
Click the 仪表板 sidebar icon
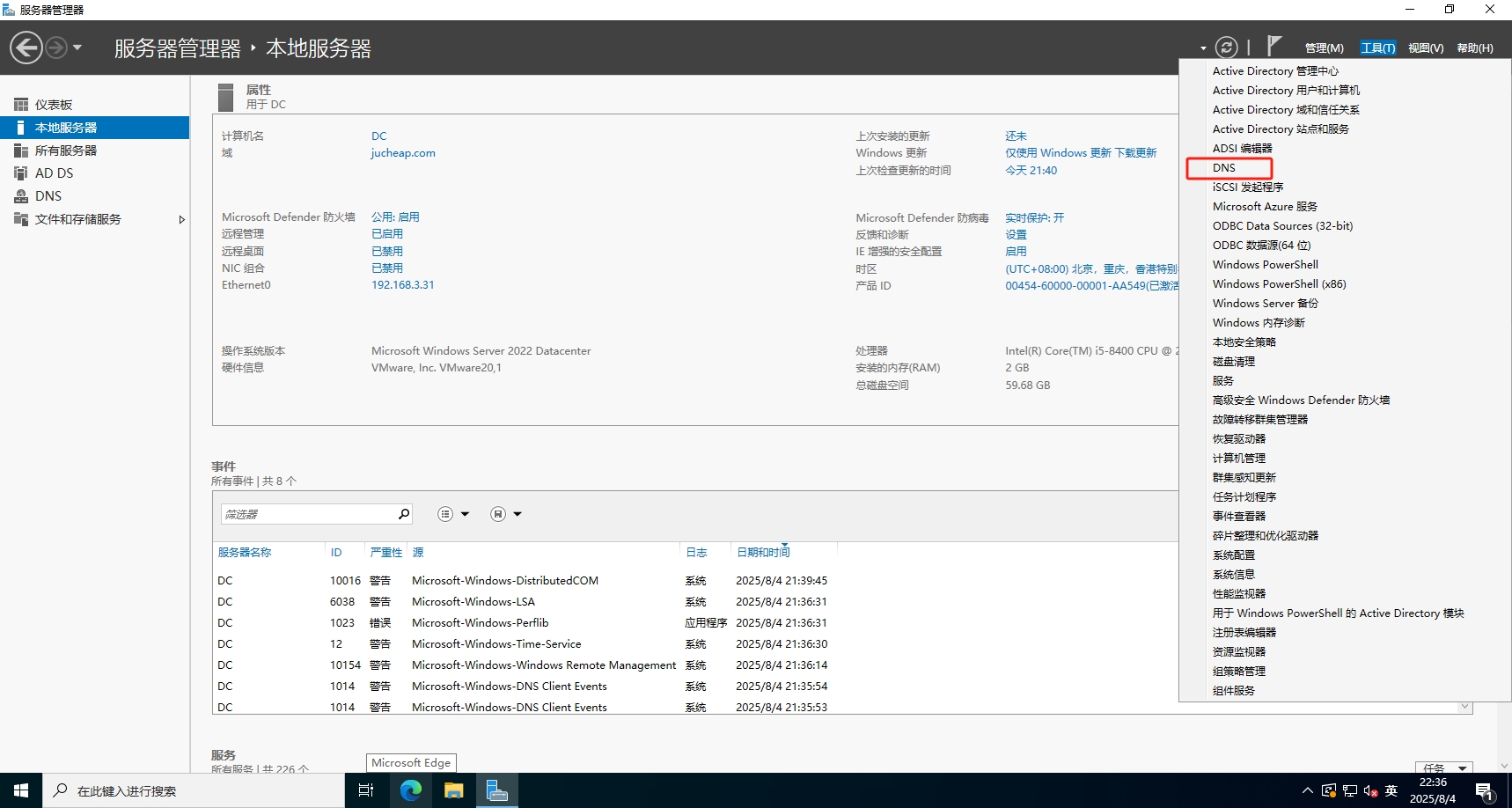pyautogui.click(x=21, y=105)
